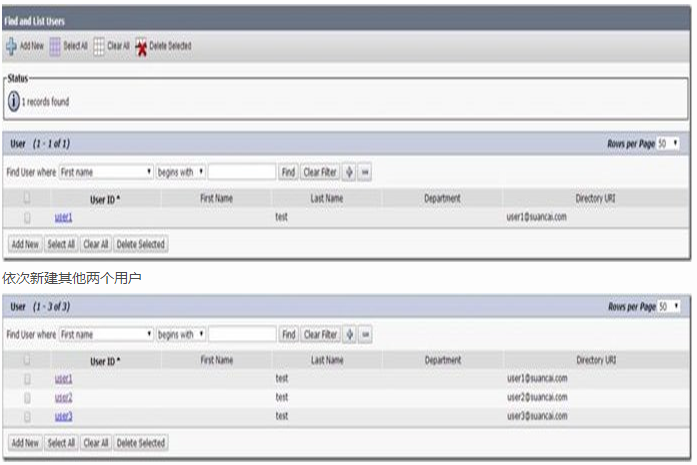Tick the user1 checkbox in the 1 - 1 of 1 list

pyautogui.click(x=27, y=217)
